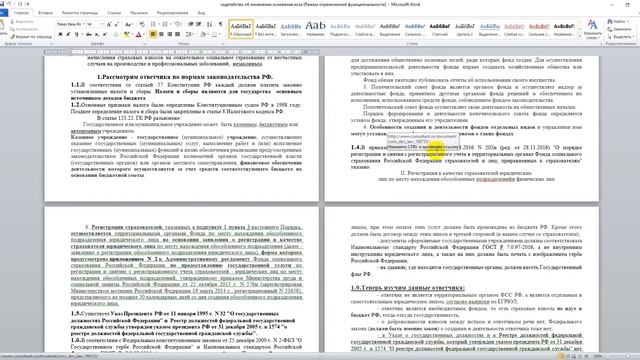Click Формат по образцу button
Viewport: 640px width, 360px height.
[31, 36]
